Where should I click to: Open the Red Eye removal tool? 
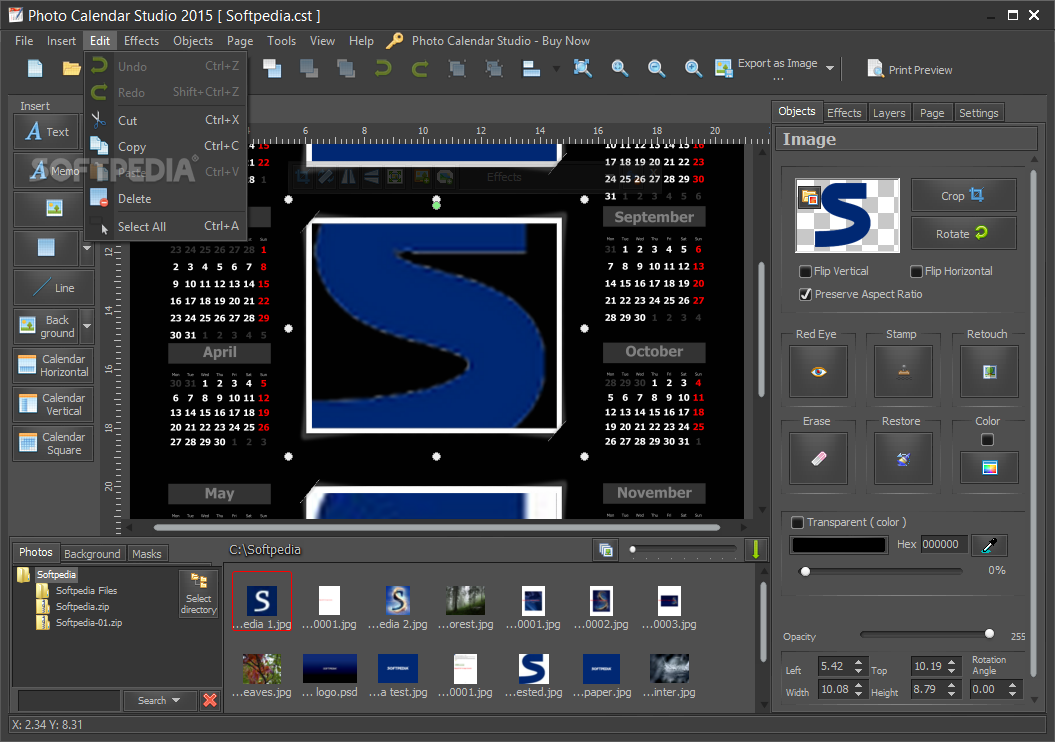coord(818,371)
